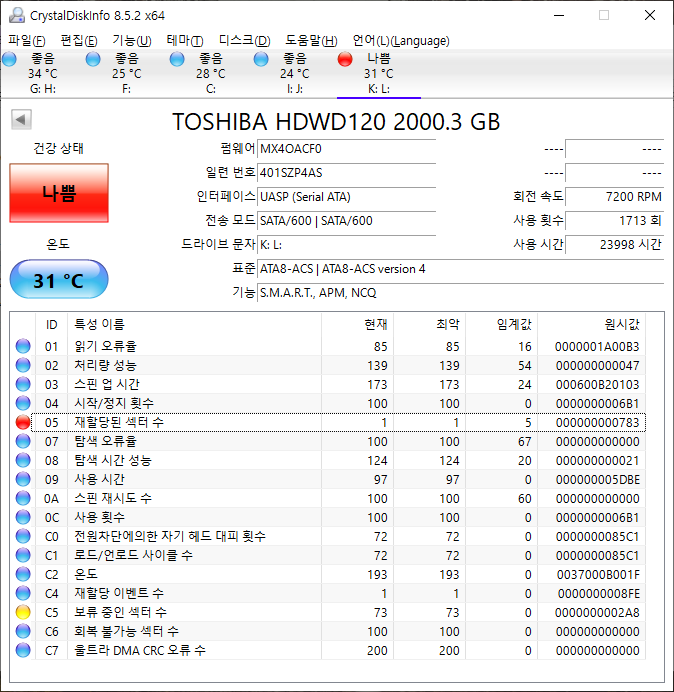Click the blue status icon on row 09
The image size is (674, 692).
(x=23, y=479)
